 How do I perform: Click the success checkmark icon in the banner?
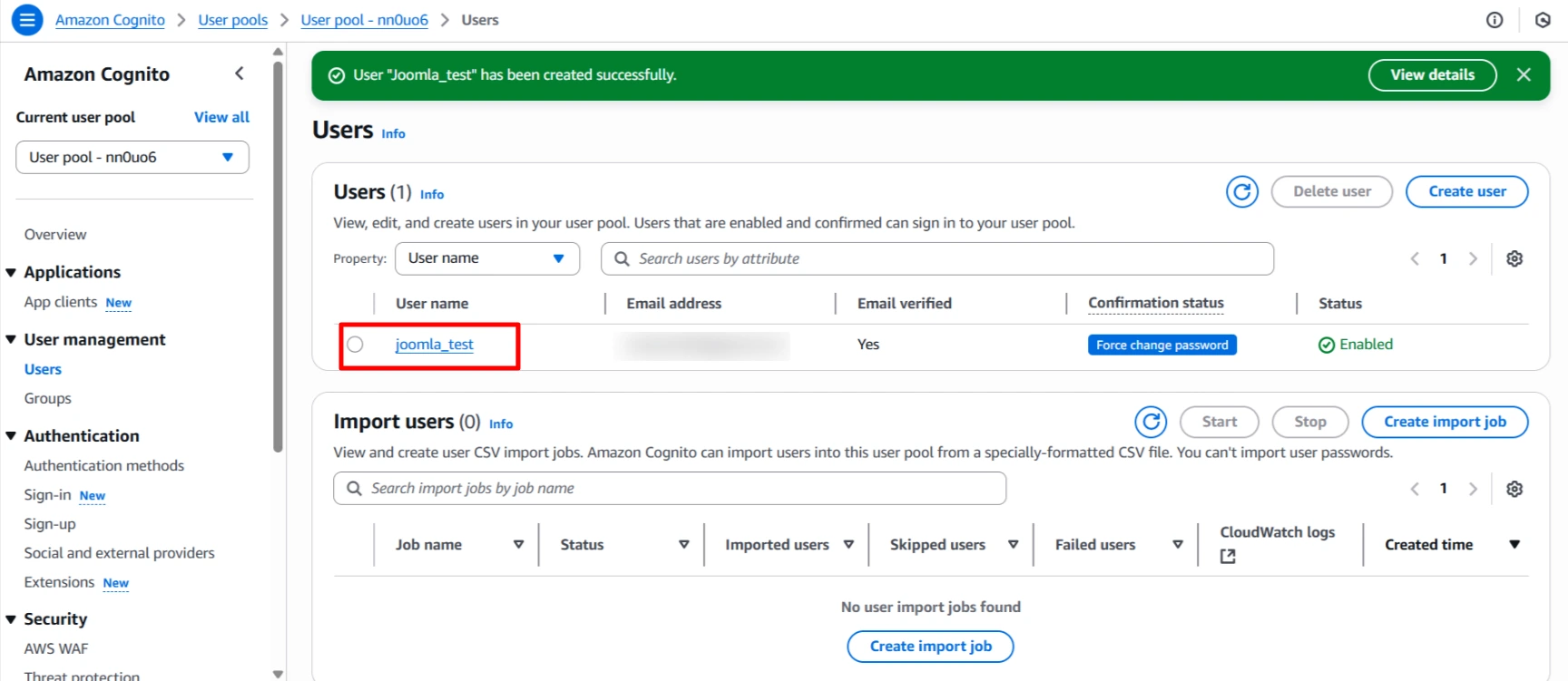(337, 75)
